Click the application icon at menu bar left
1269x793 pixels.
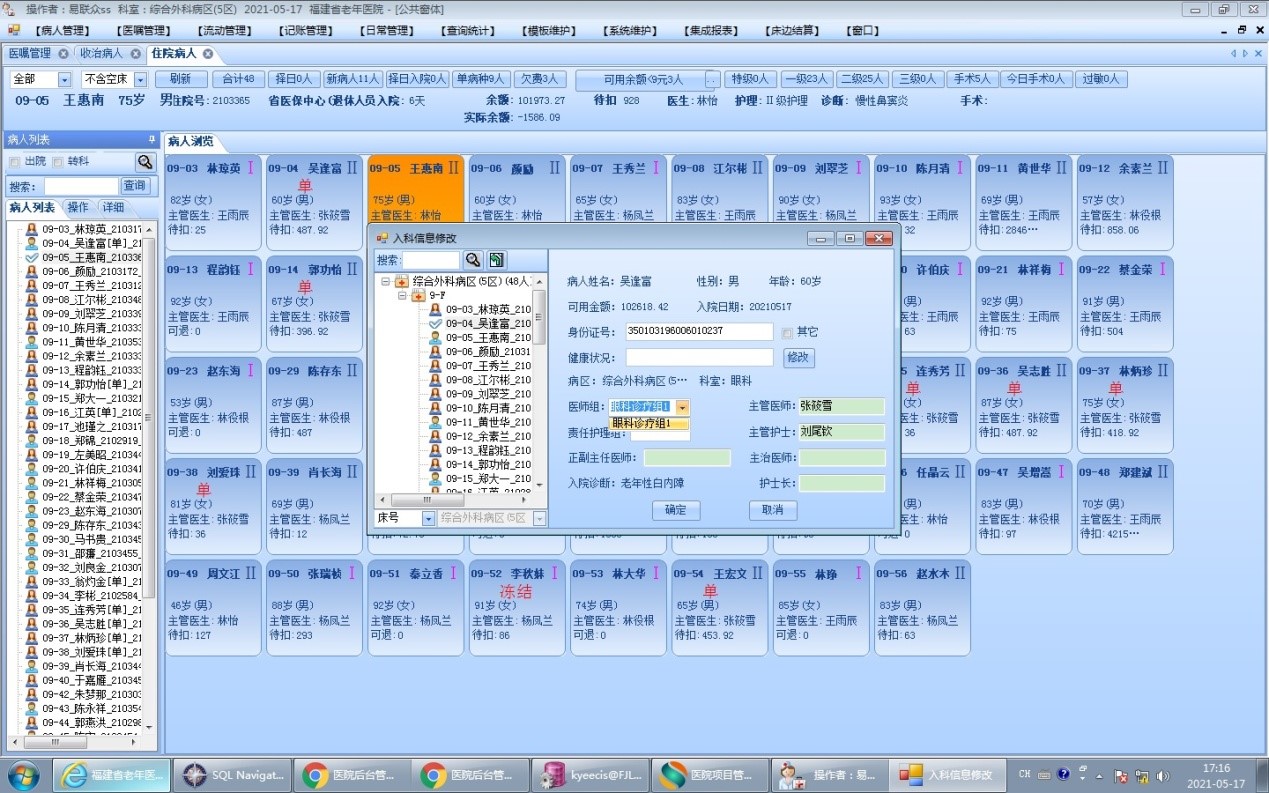pyautogui.click(x=14, y=30)
